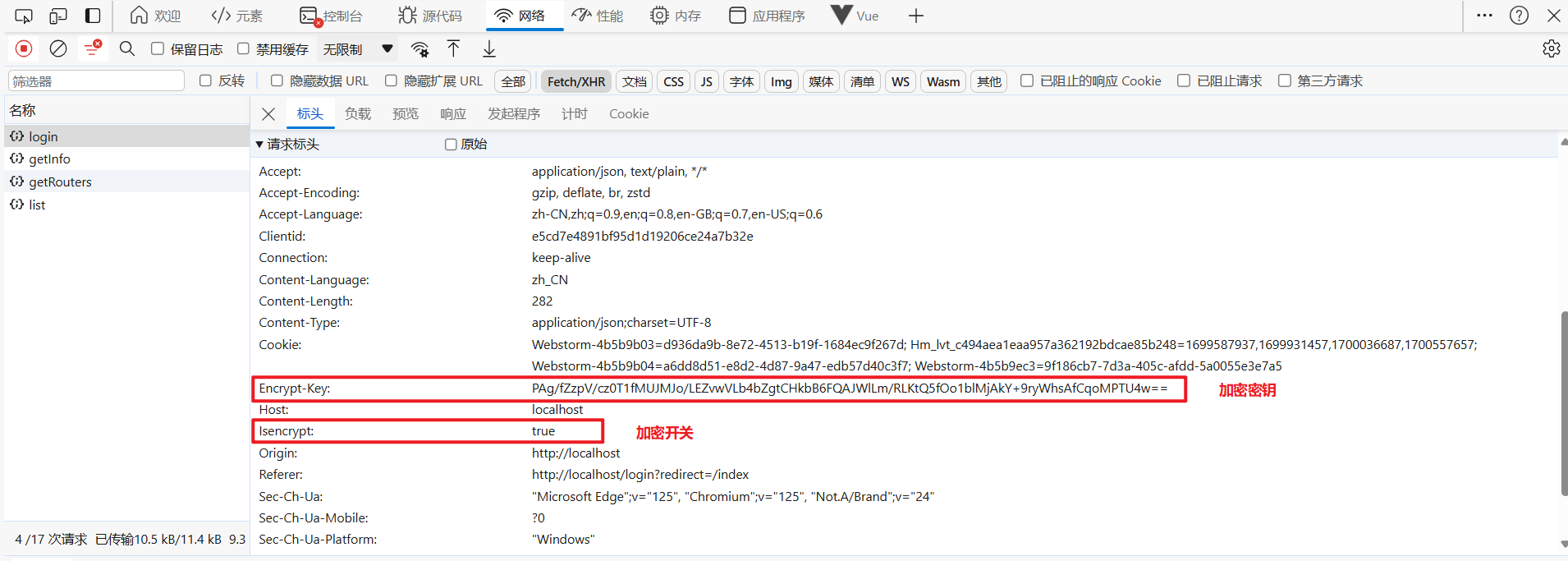Image resolution: width=1568 pixels, height=561 pixels.
Task: Filter requests by WS
Action: click(x=900, y=81)
